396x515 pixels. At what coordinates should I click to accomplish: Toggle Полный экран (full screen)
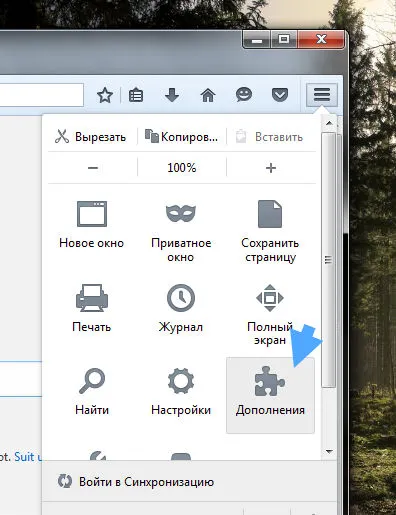tap(270, 315)
